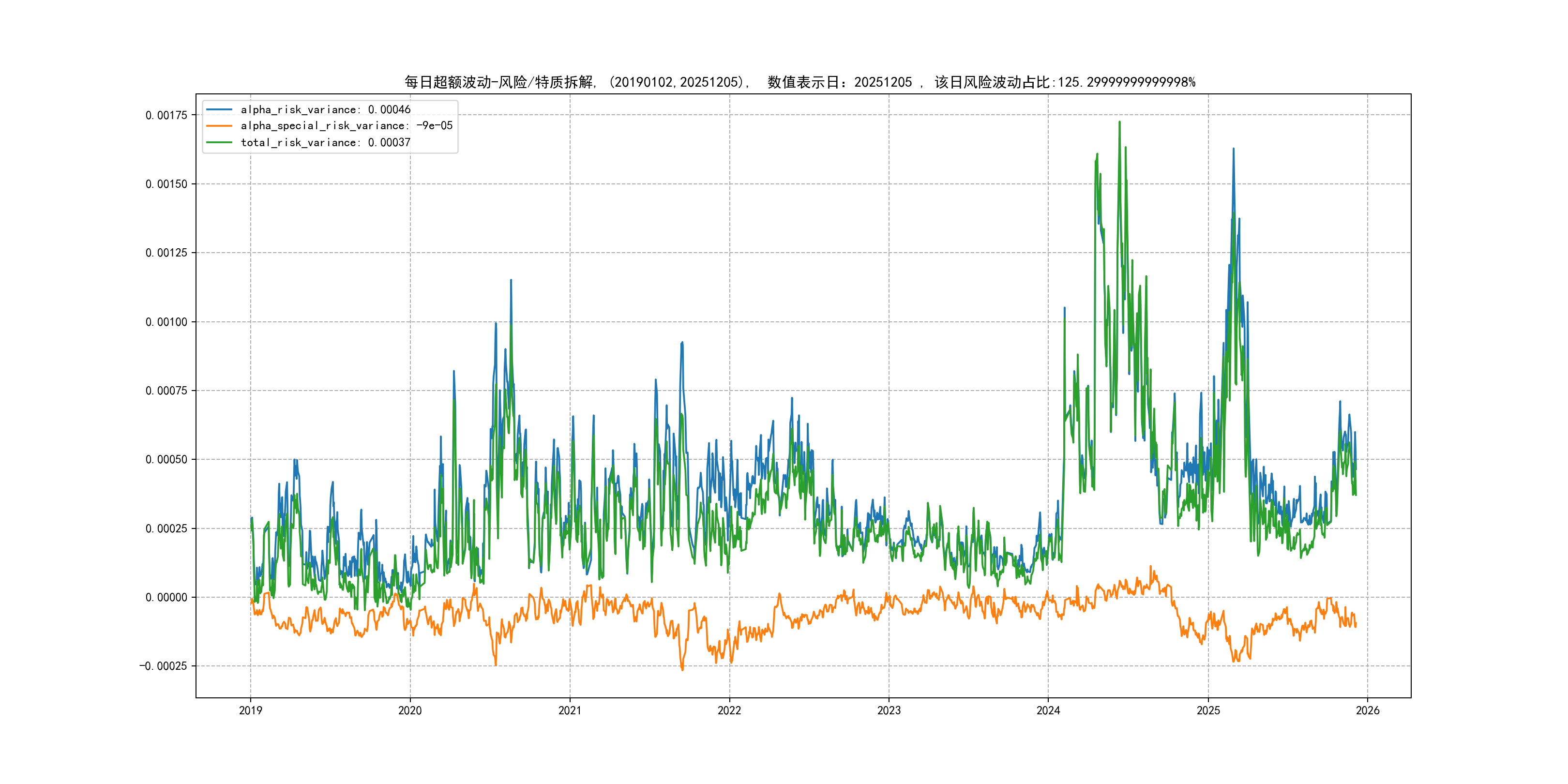Select the alpha_risk_variance: 0.00046 legend label
Screen dimensions: 1568x784
click(326, 109)
